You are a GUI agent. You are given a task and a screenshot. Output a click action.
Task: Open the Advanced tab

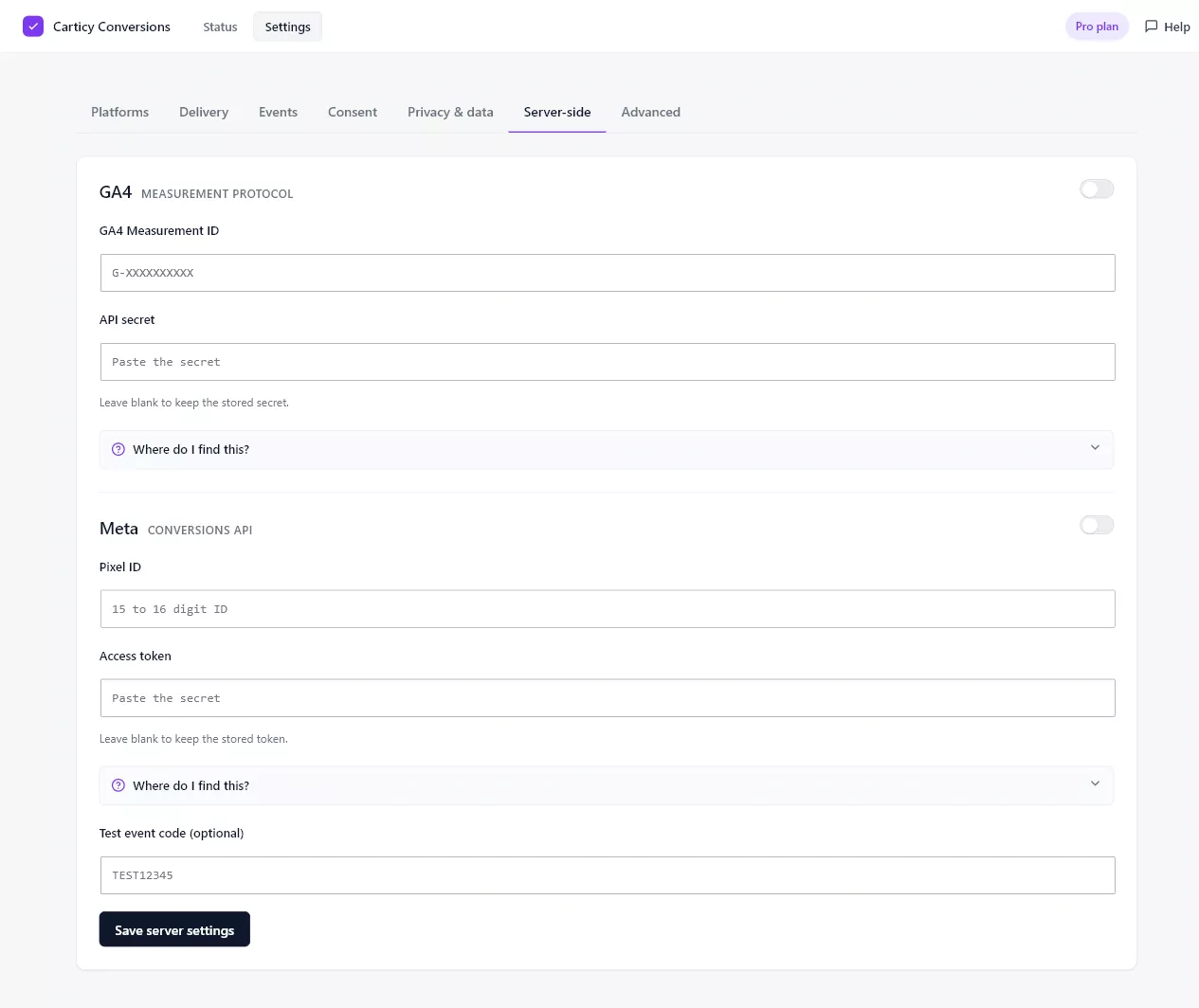point(650,112)
